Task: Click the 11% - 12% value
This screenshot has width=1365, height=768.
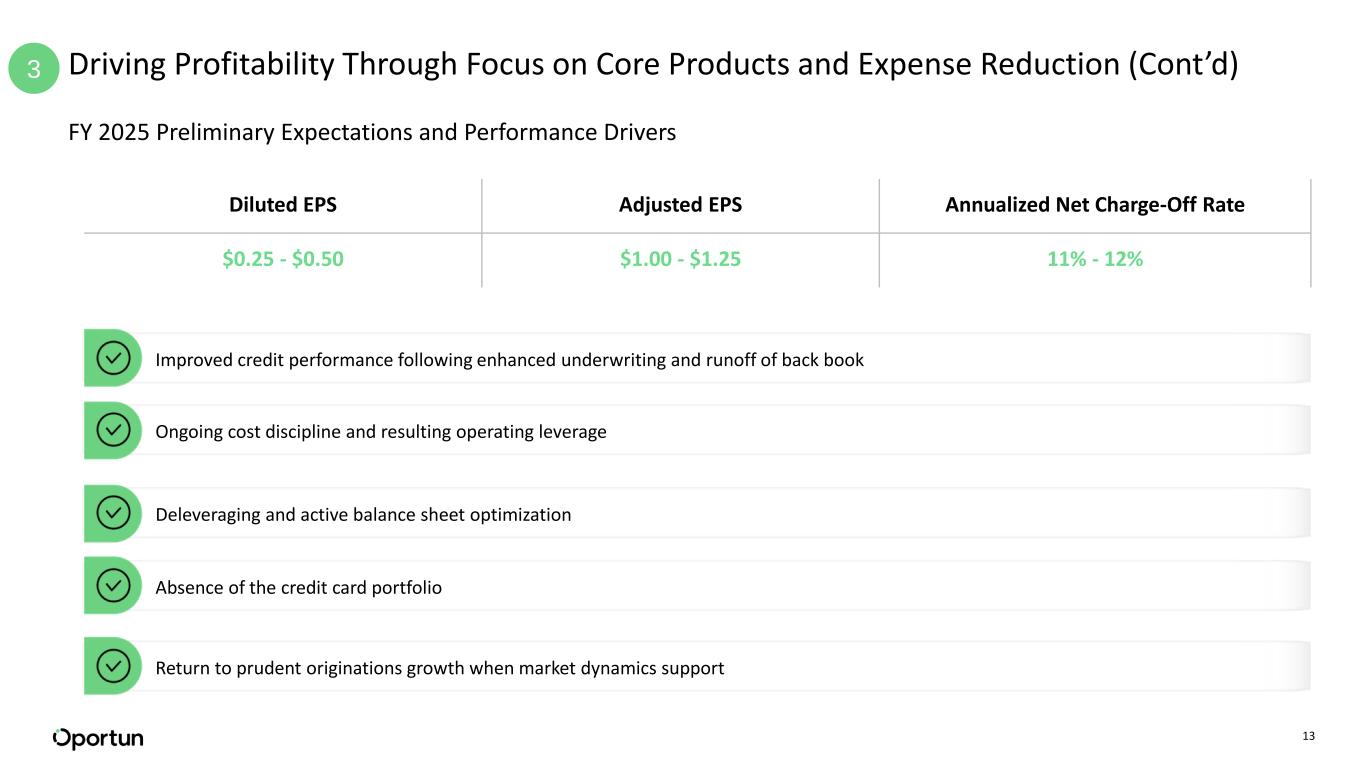Action: click(x=1094, y=259)
